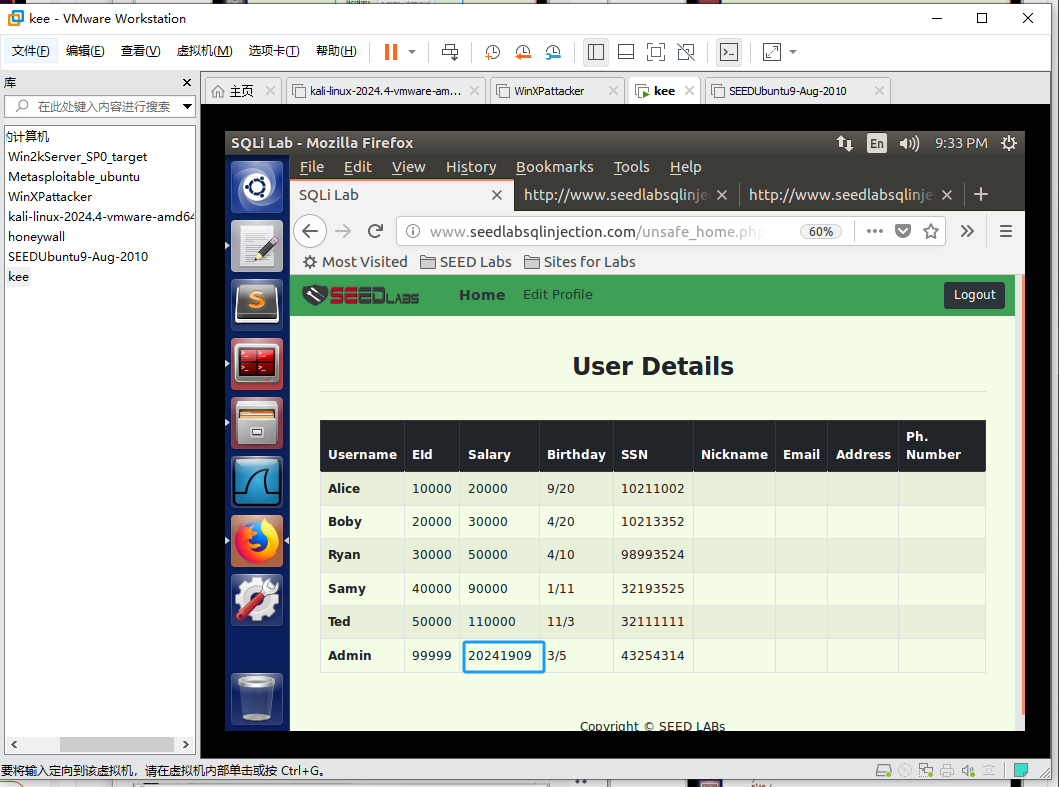This screenshot has width=1059, height=787.
Task: Click the stretch guest display icon
Action: point(771,52)
